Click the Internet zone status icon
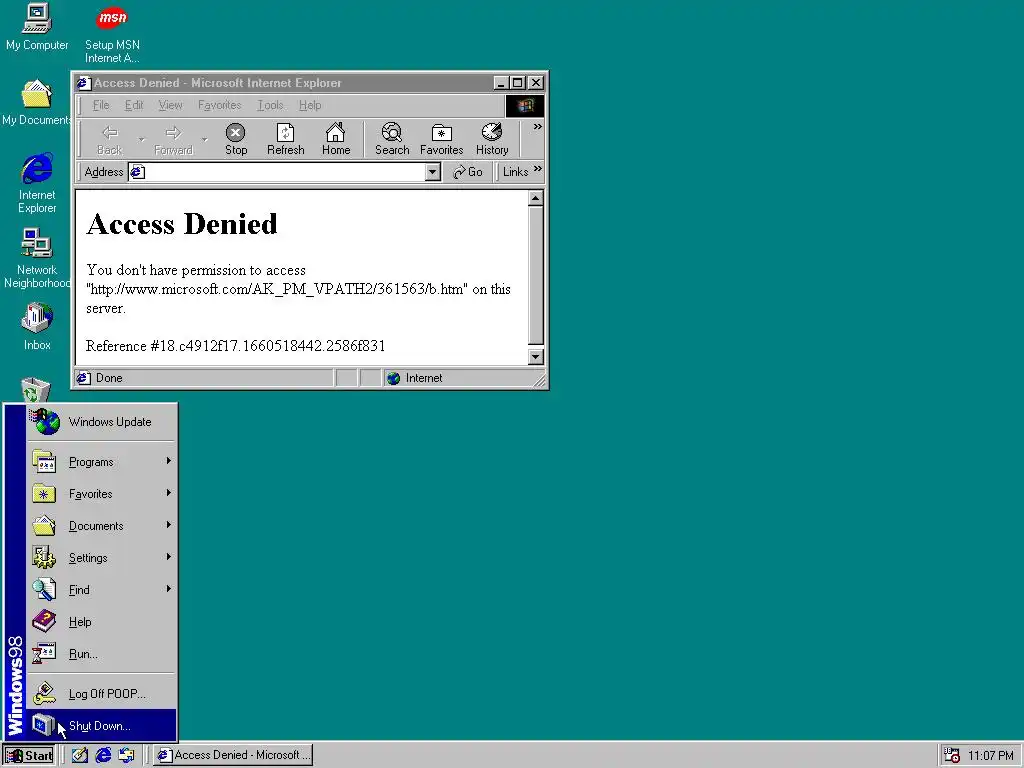1024x768 pixels. (x=393, y=378)
